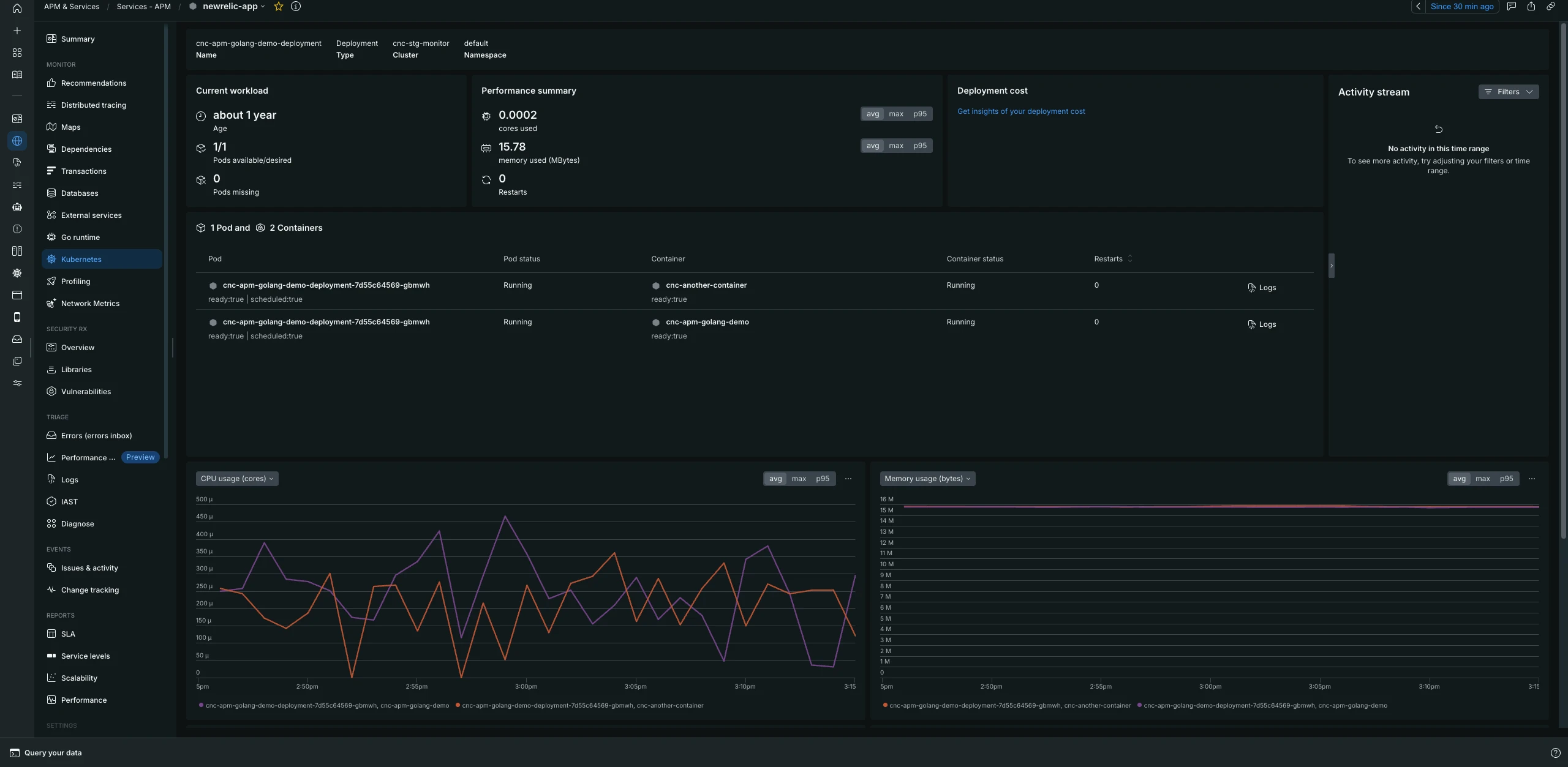Open Go runtime page

(102, 238)
